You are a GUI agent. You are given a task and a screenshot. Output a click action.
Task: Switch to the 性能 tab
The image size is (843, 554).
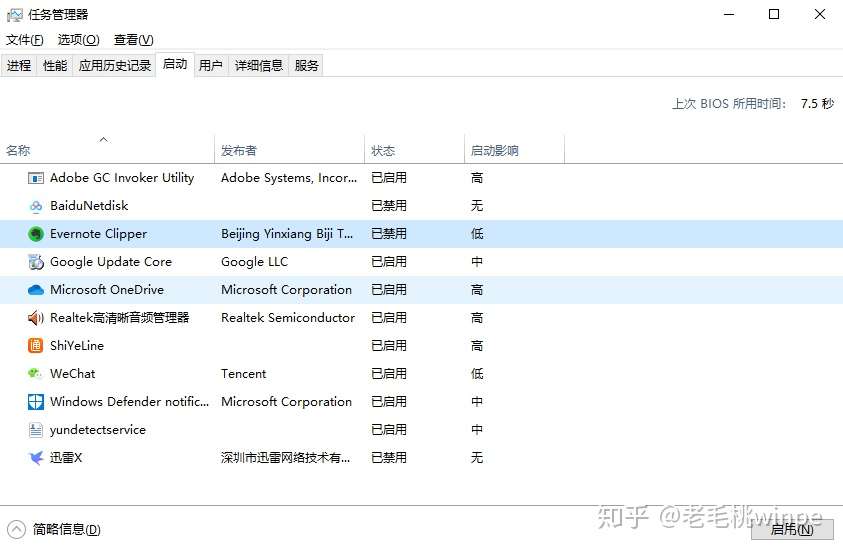(55, 66)
